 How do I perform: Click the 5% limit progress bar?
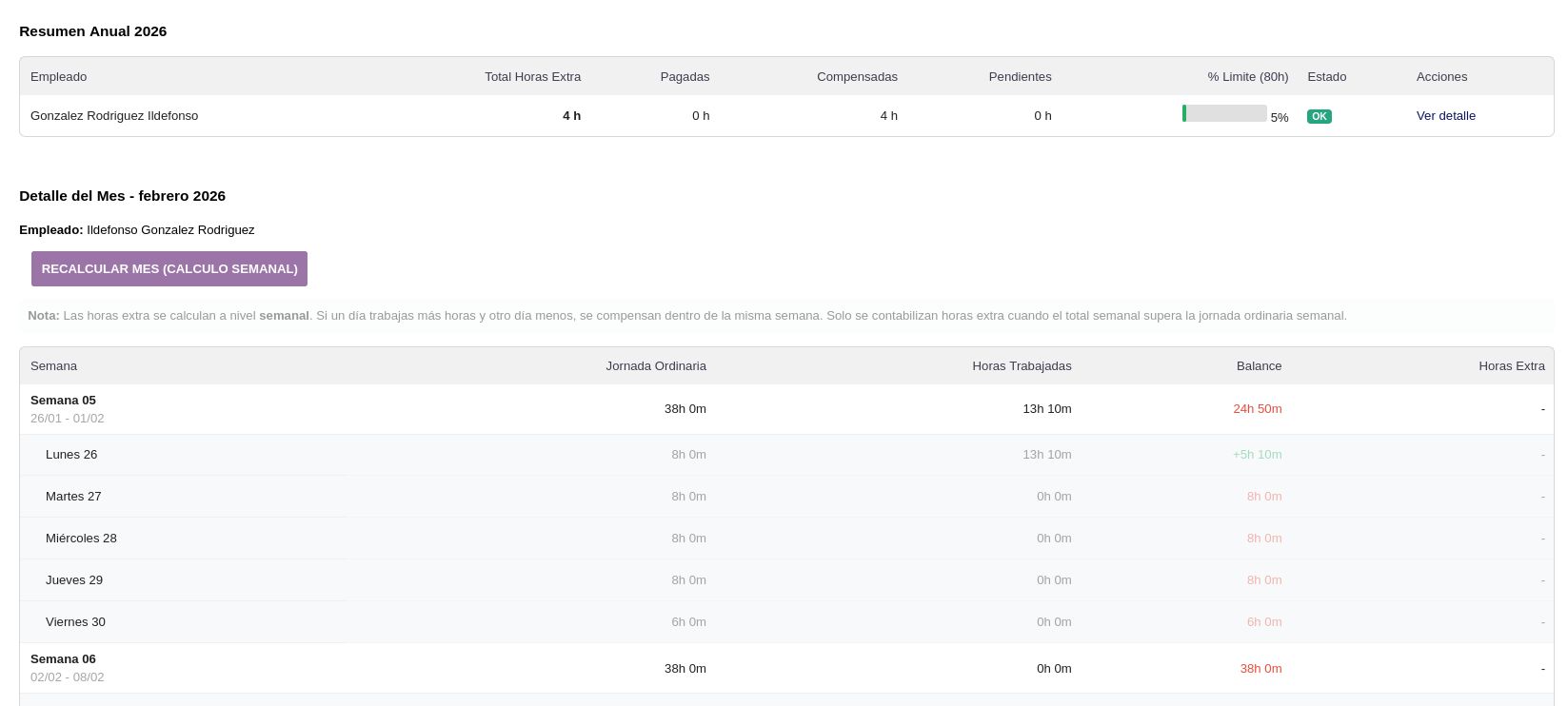pyautogui.click(x=1223, y=114)
